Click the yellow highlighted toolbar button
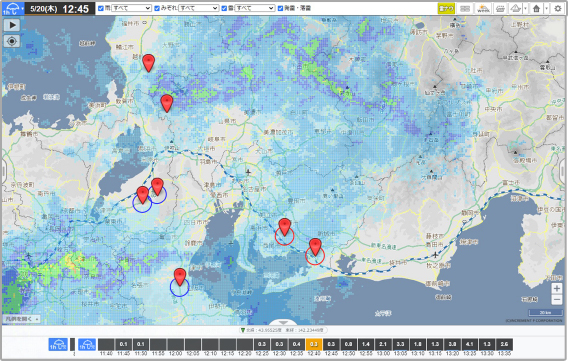 click(446, 8)
